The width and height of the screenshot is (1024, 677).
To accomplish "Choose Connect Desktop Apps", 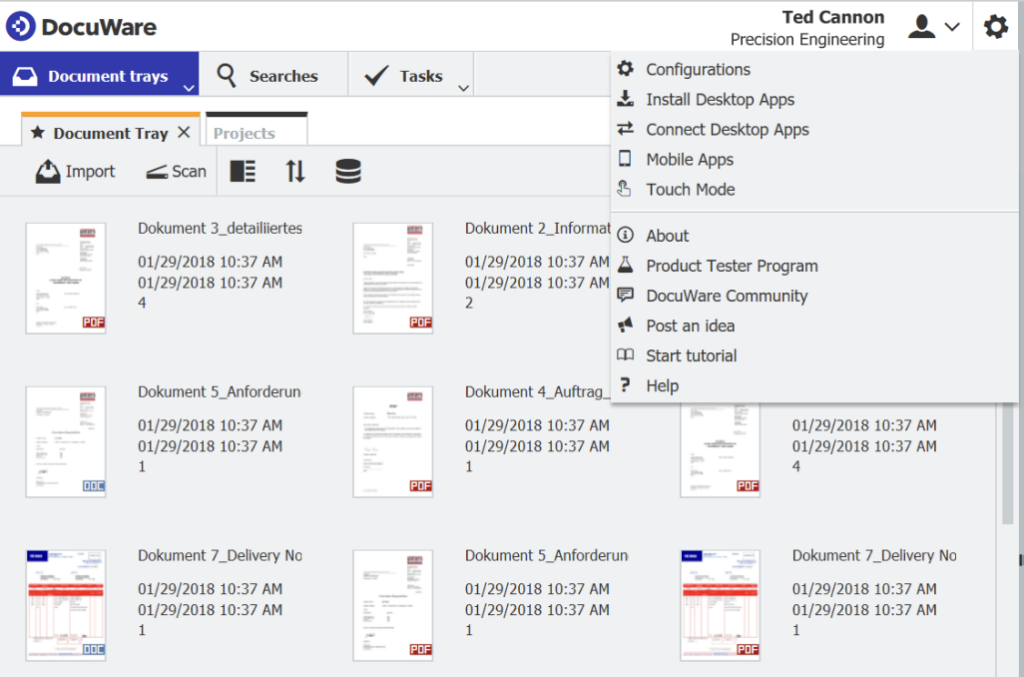I will pyautogui.click(x=814, y=129).
